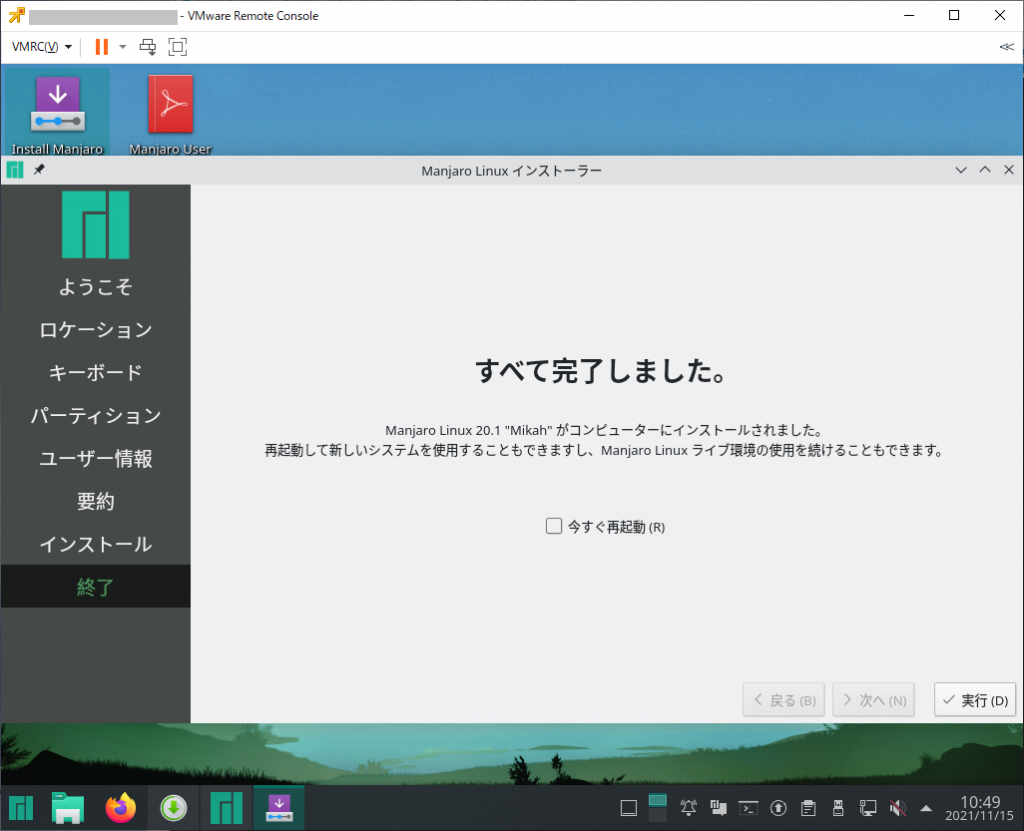This screenshot has width=1024, height=831.
Task: Click the show desktop tray icon
Action: point(628,809)
